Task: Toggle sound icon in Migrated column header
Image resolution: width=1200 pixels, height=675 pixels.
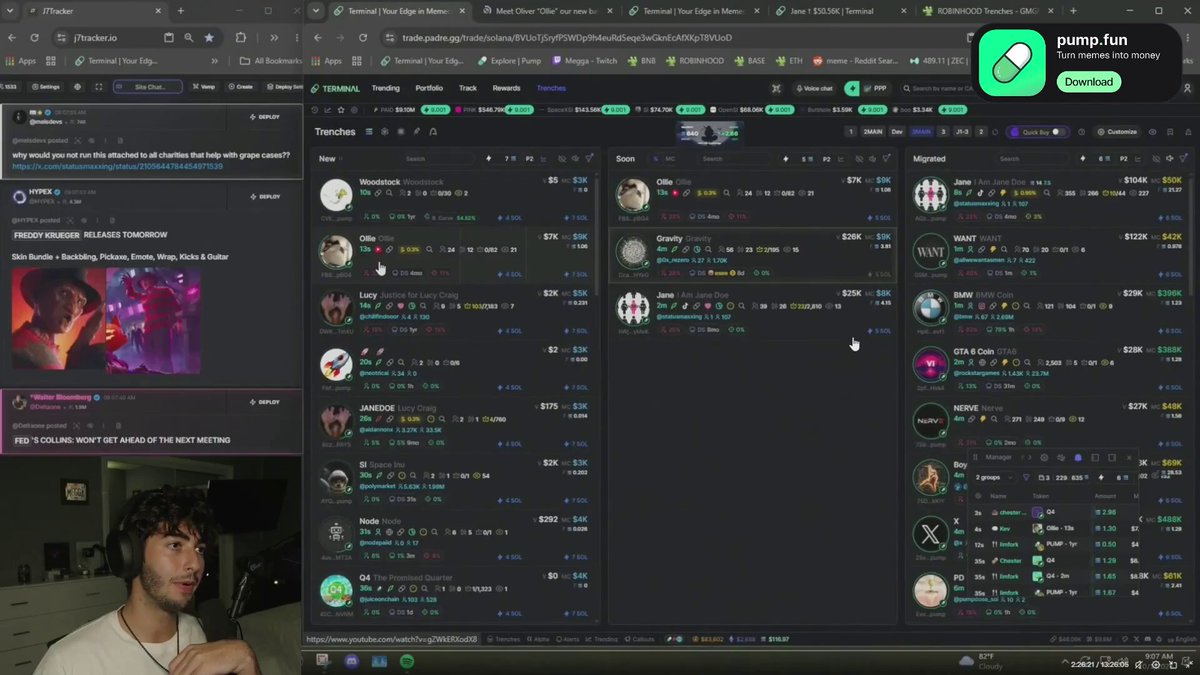Action: tap(1171, 159)
